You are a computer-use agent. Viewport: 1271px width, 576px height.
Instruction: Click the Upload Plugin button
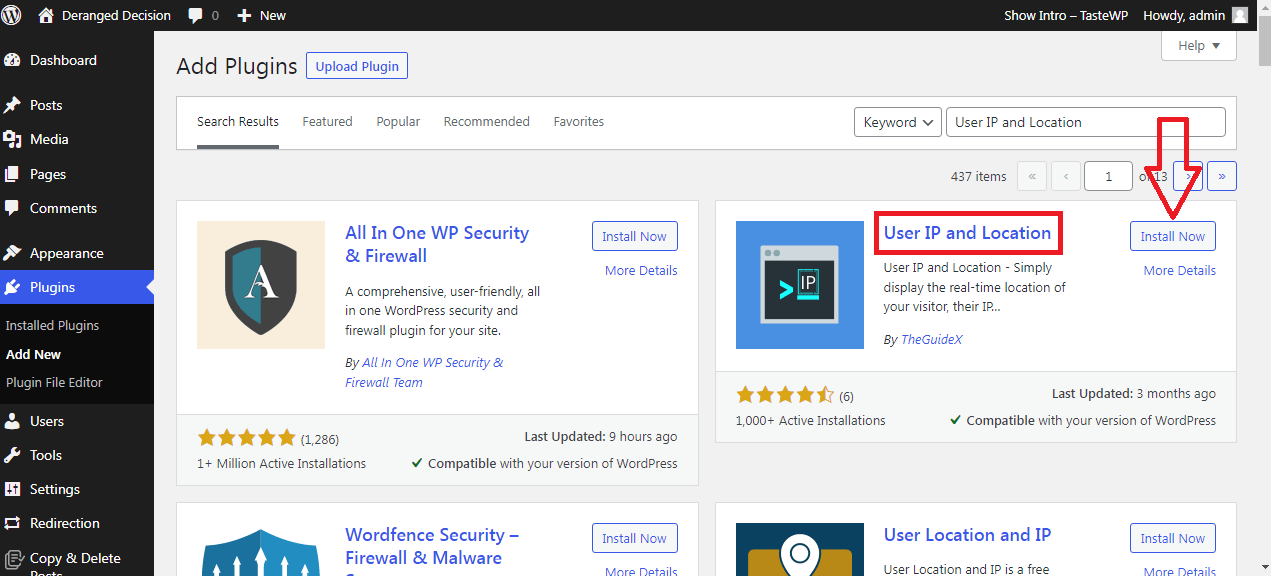(357, 67)
